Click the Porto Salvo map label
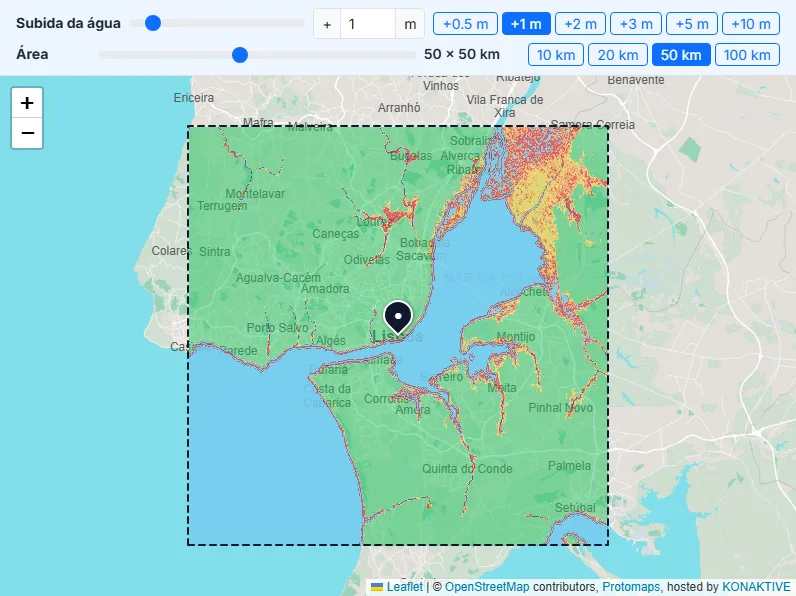The image size is (796, 596). (277, 327)
